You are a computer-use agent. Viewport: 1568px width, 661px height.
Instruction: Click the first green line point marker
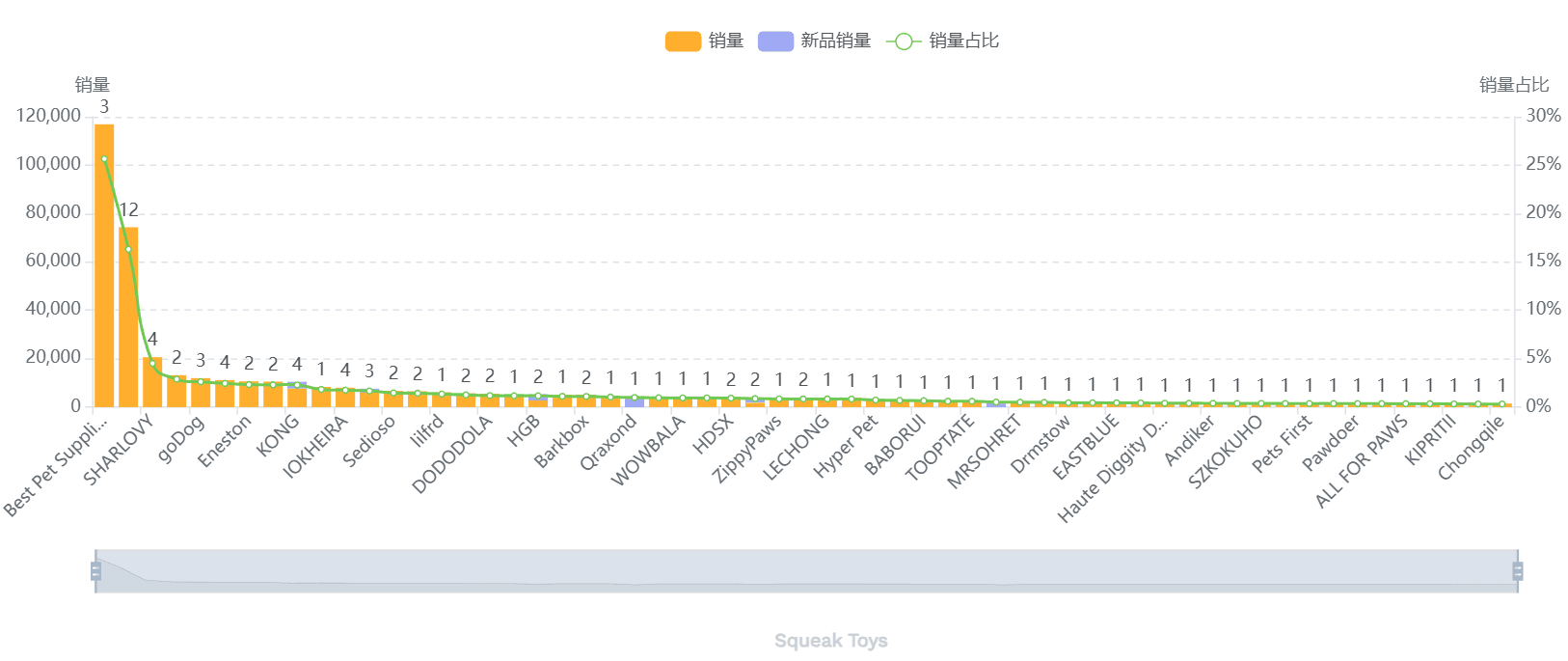[x=104, y=159]
